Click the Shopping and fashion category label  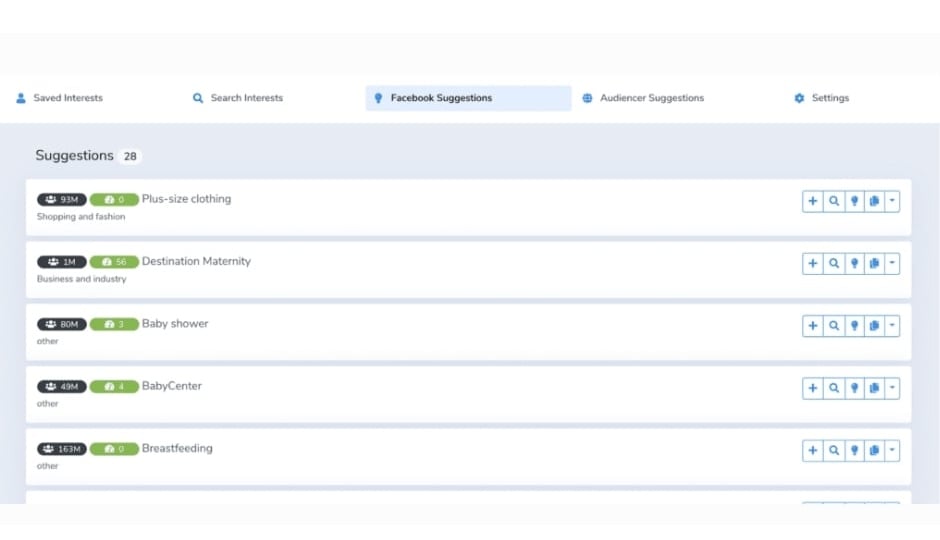pyautogui.click(x=81, y=217)
